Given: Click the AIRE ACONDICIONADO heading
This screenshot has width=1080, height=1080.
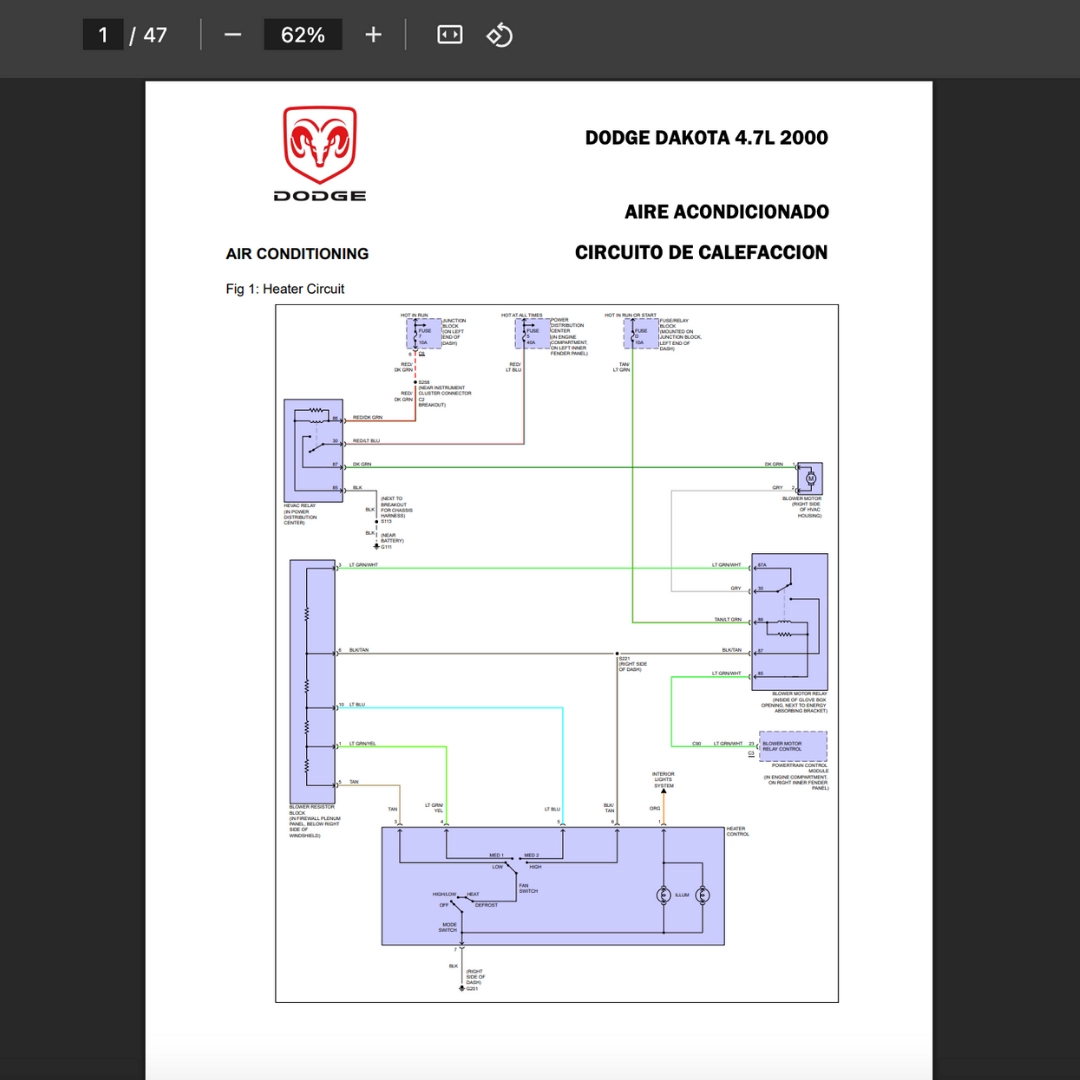Looking at the screenshot, I should [x=727, y=211].
